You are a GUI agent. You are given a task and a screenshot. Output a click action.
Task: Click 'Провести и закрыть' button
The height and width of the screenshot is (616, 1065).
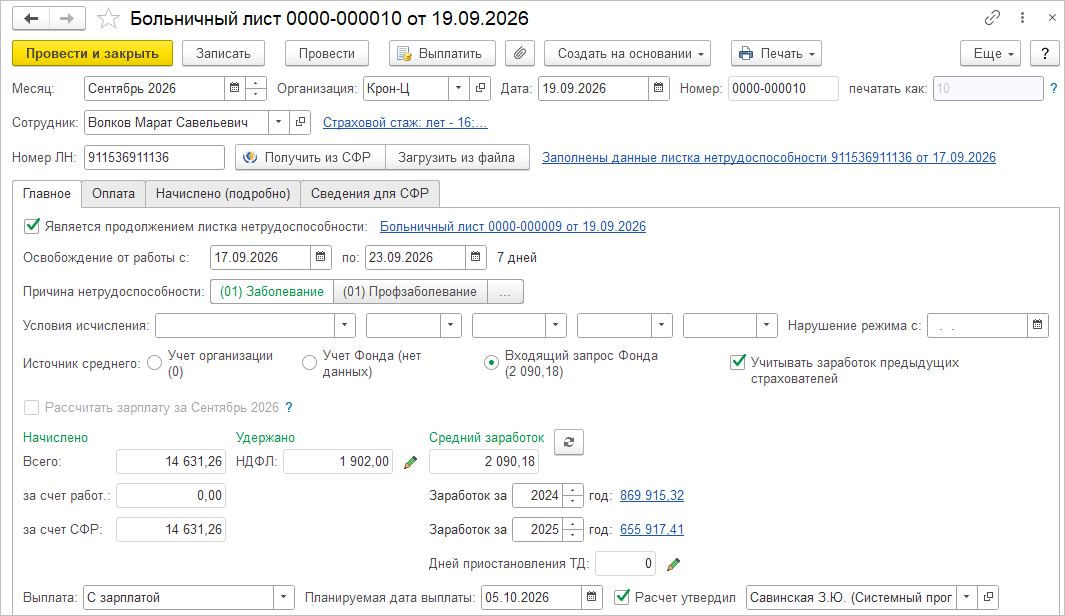(x=92, y=53)
